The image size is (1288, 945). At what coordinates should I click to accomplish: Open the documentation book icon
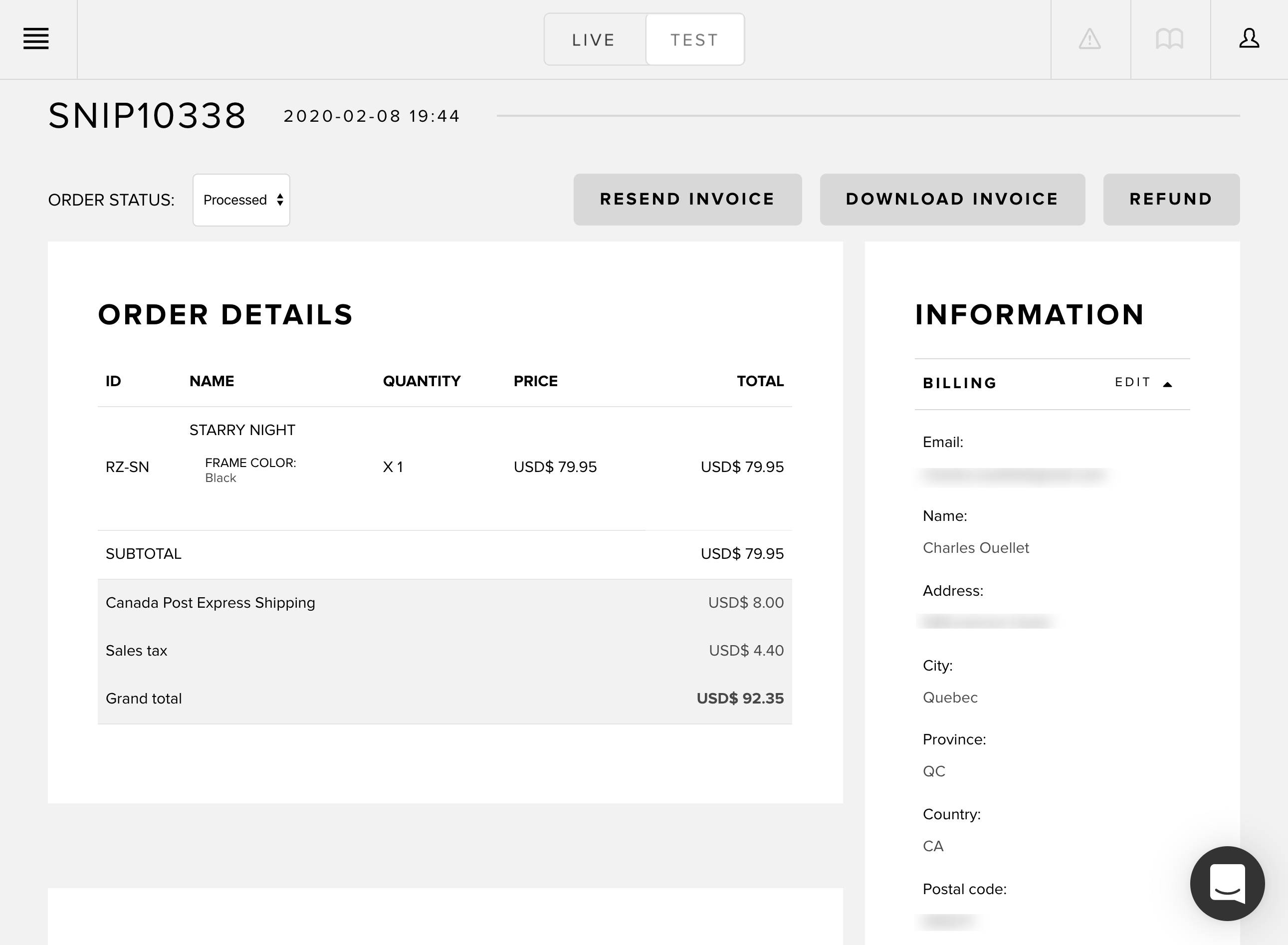coord(1169,39)
